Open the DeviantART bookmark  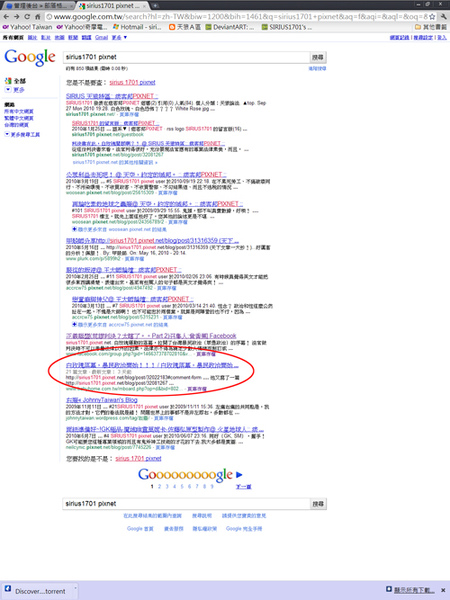click(x=230, y=27)
